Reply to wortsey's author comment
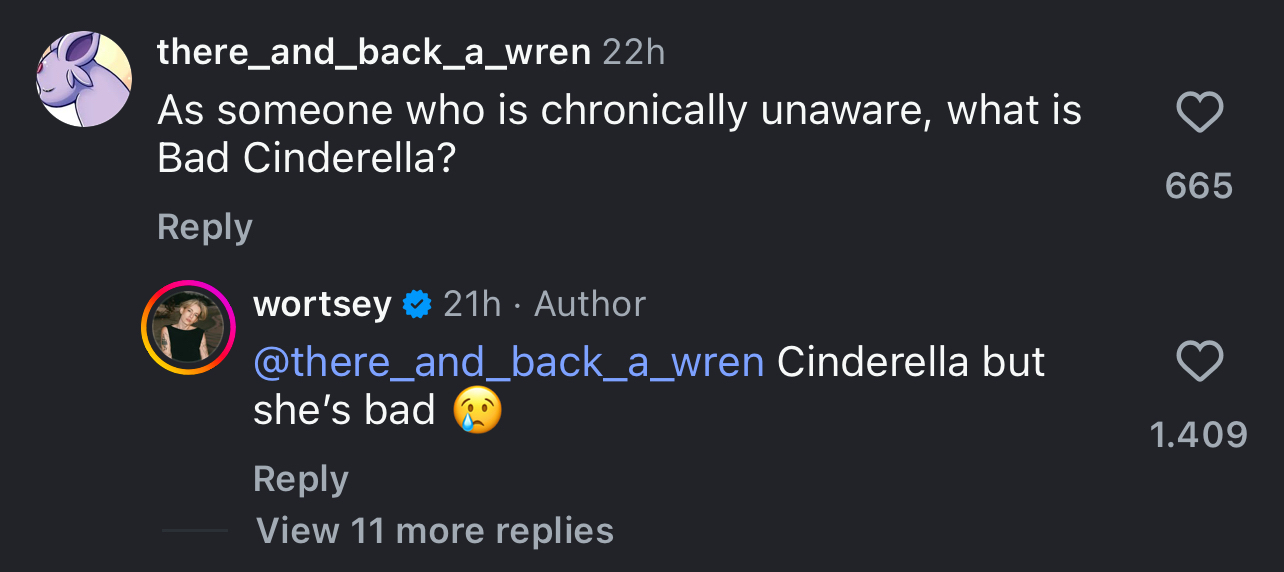 [x=300, y=478]
